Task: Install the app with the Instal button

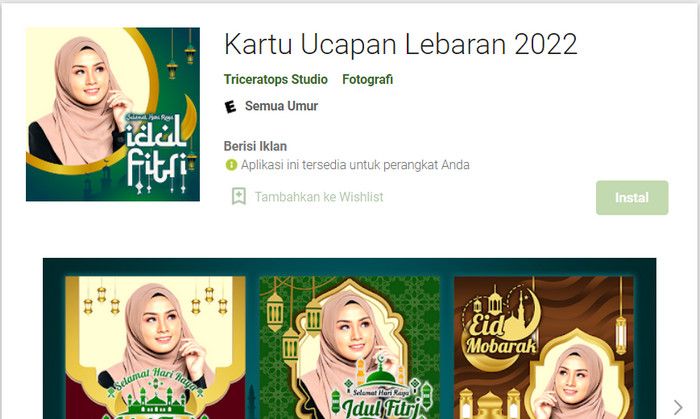Action: (x=632, y=197)
